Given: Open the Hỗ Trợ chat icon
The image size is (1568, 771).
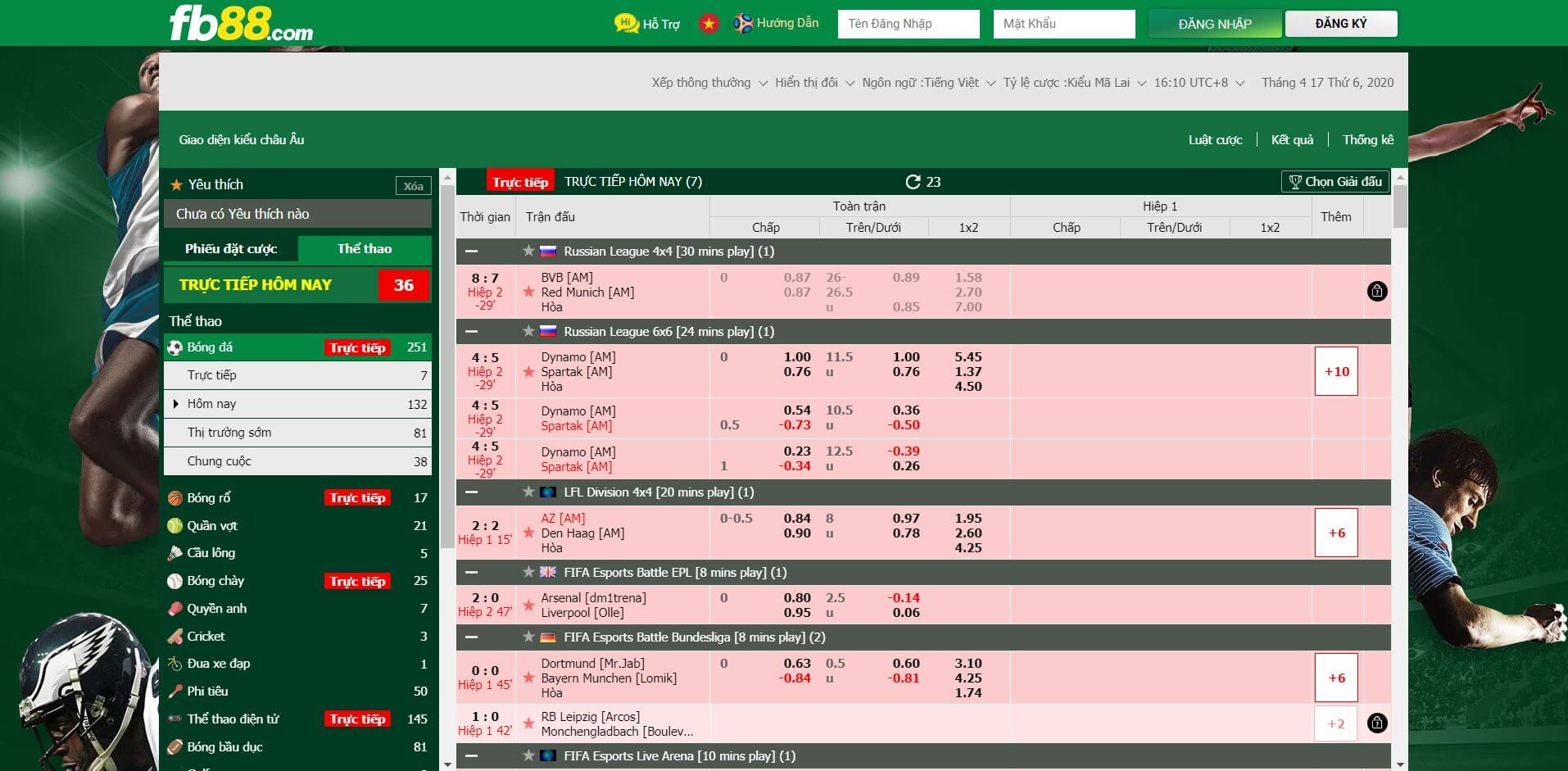Looking at the screenshot, I should pyautogui.click(x=627, y=23).
